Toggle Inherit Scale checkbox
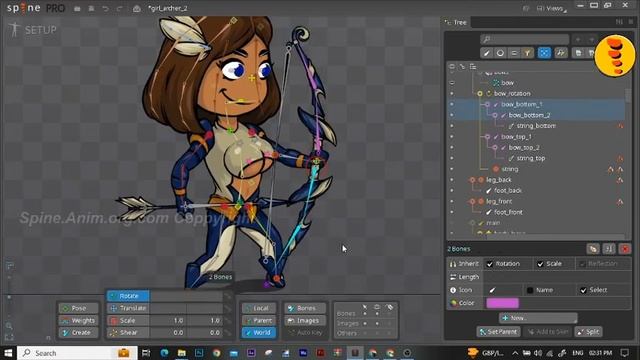640x360 pixels. (x=540, y=264)
